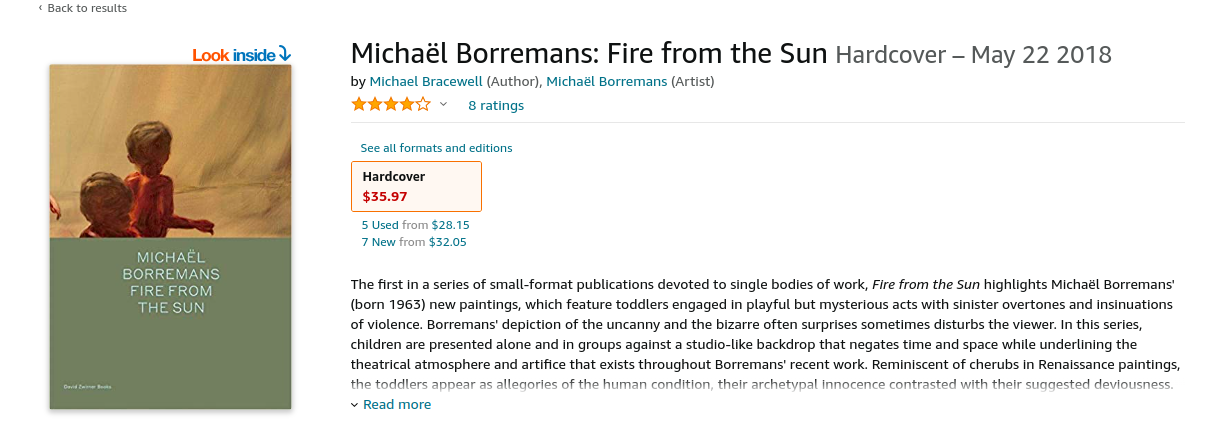Expand the star rating breakdown chevron
1210x424 pixels.
(443, 105)
